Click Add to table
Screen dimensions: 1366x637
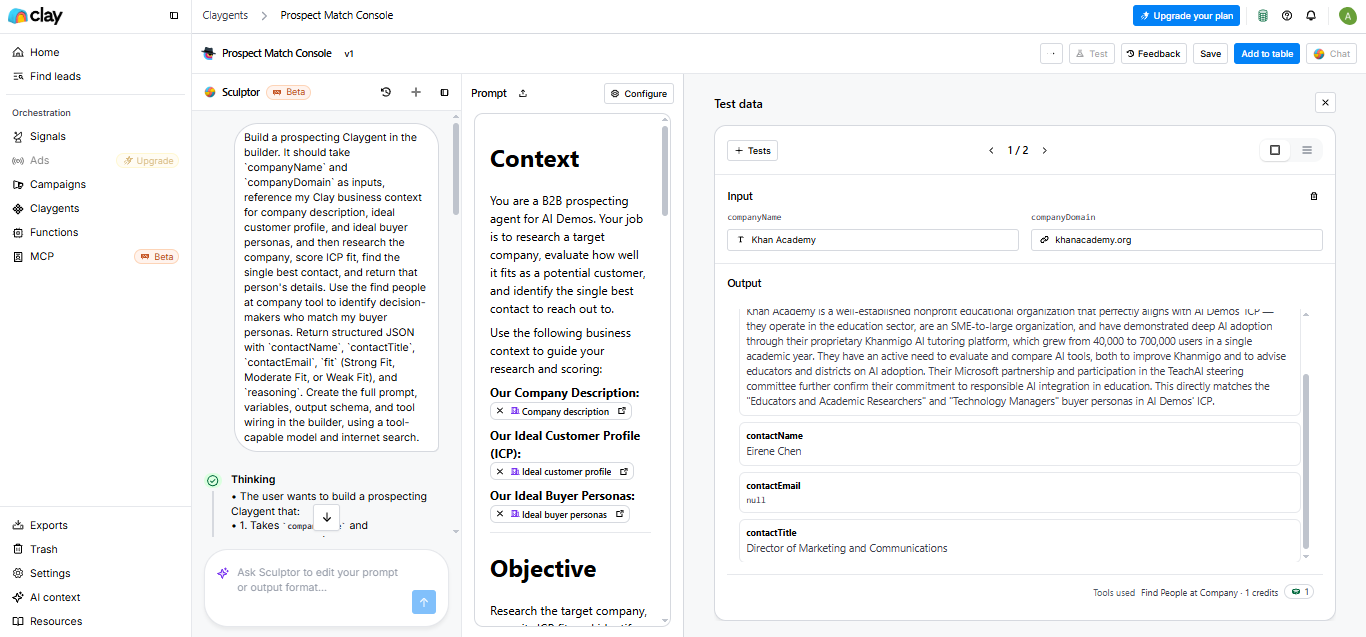coord(1267,54)
